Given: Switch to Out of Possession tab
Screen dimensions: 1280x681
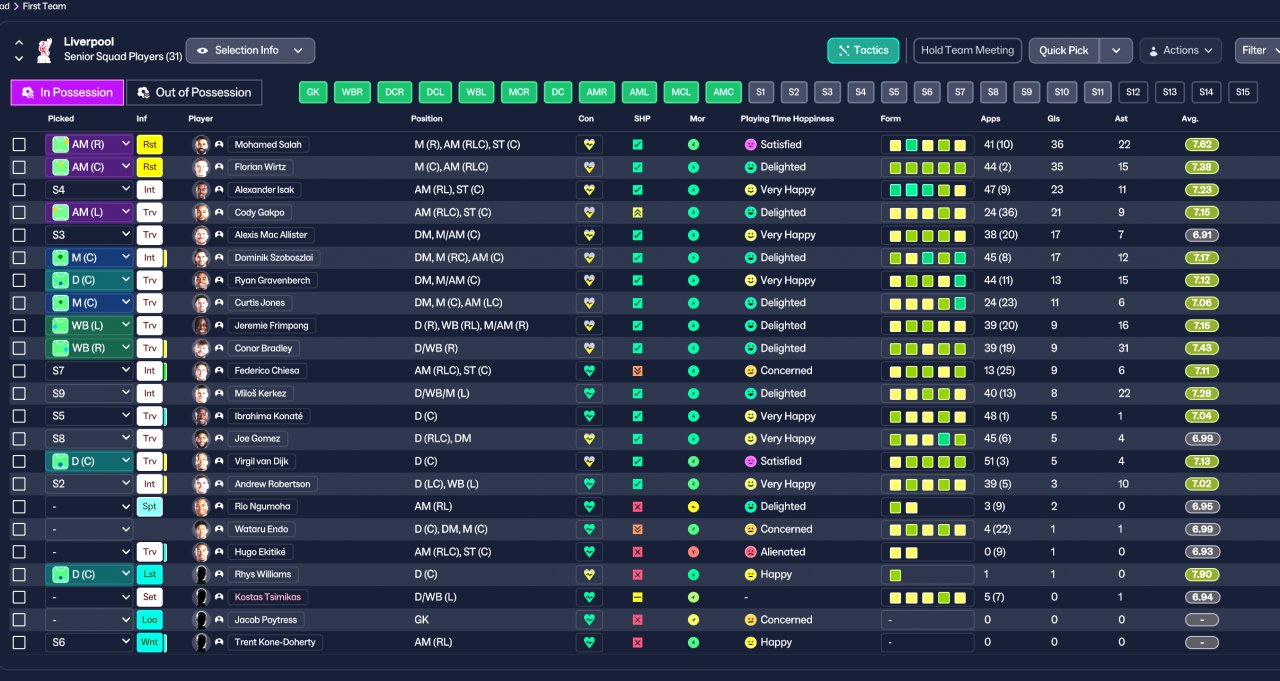Looking at the screenshot, I should [x=194, y=92].
